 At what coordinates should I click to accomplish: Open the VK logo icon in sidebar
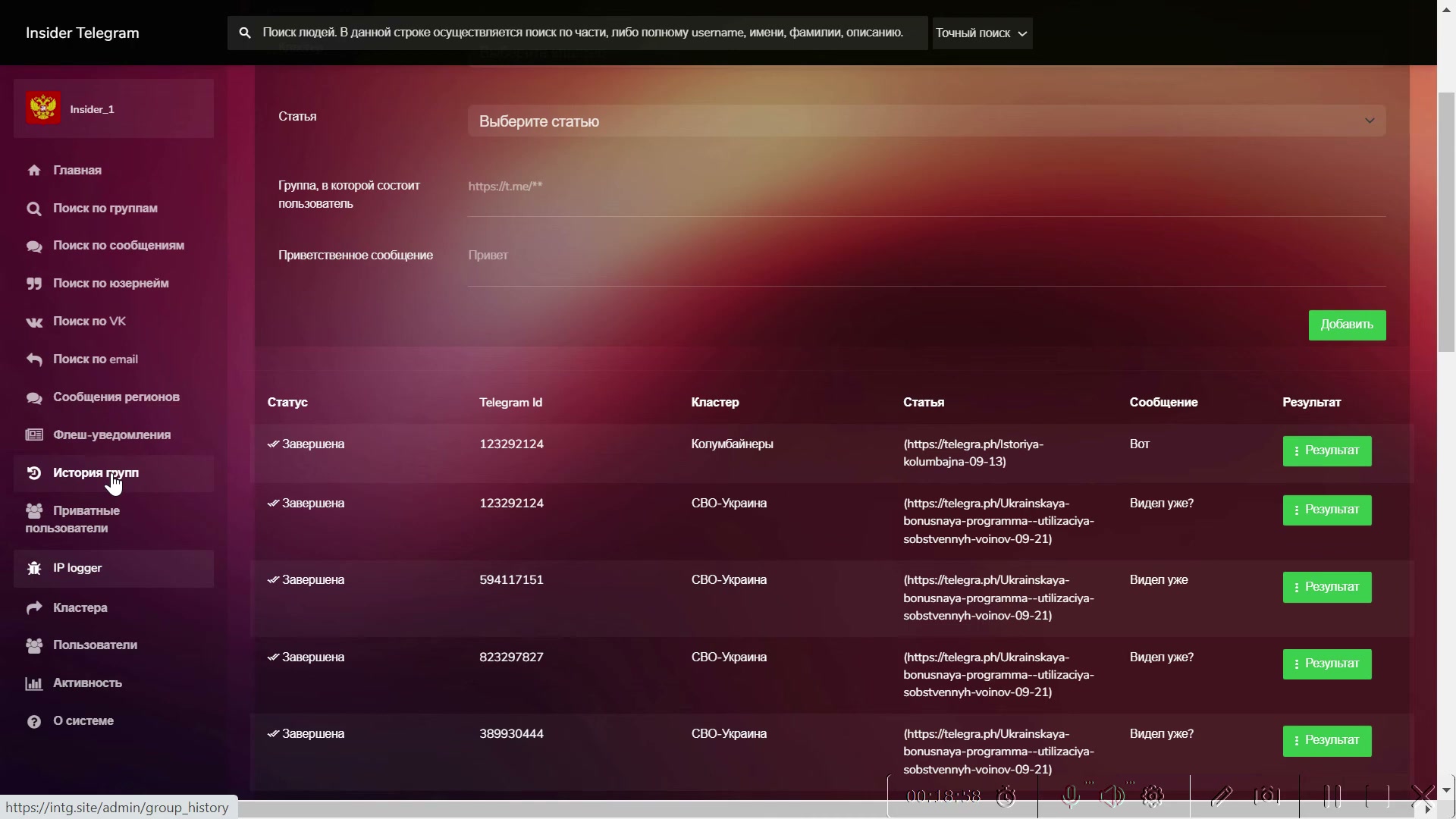[34, 322]
